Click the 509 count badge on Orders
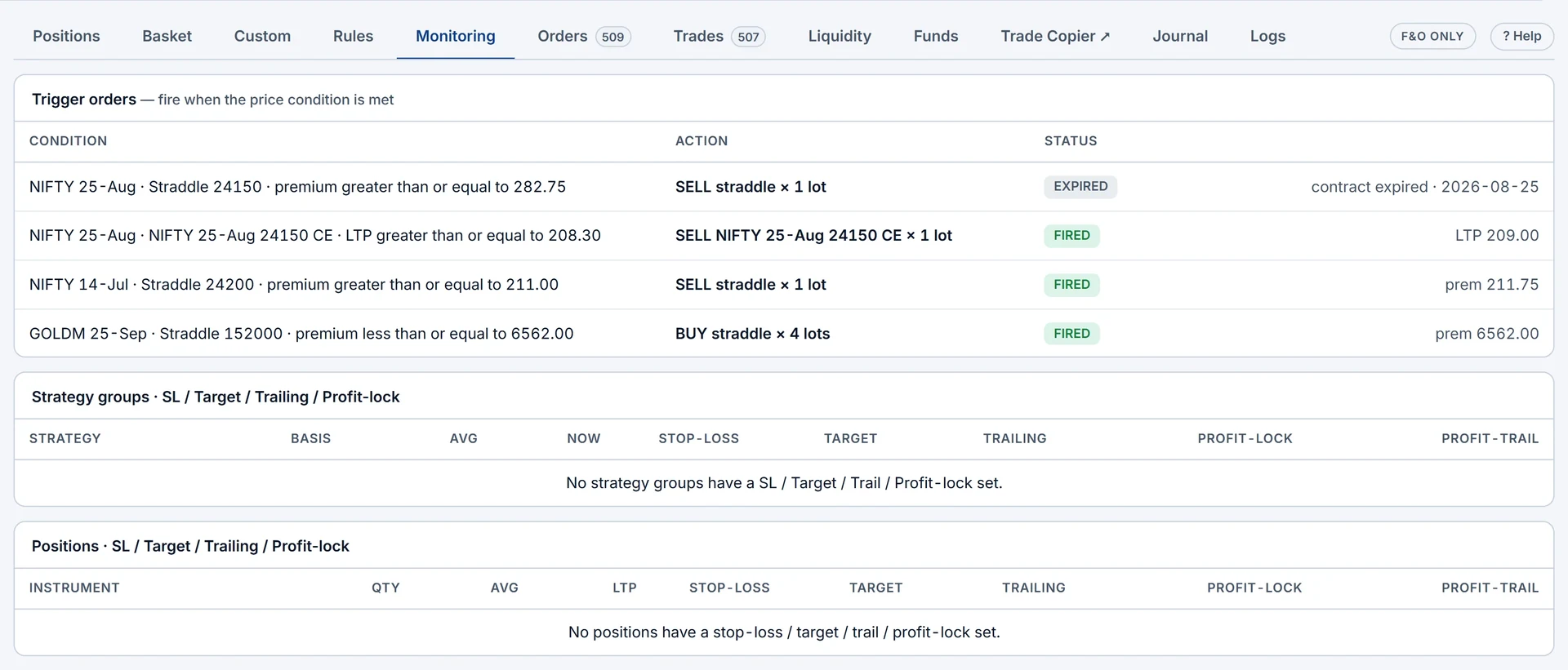 [x=612, y=37]
